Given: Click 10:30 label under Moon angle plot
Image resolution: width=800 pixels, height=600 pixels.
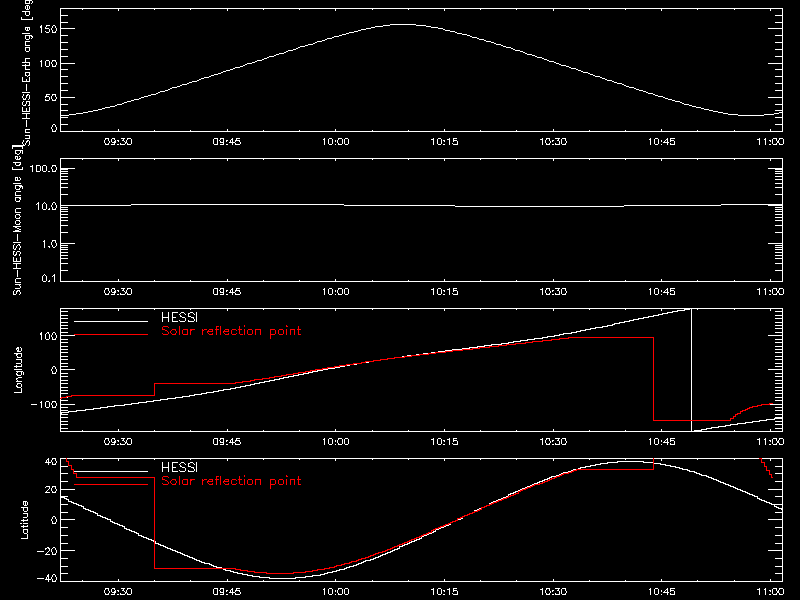Looking at the screenshot, I should (553, 291).
